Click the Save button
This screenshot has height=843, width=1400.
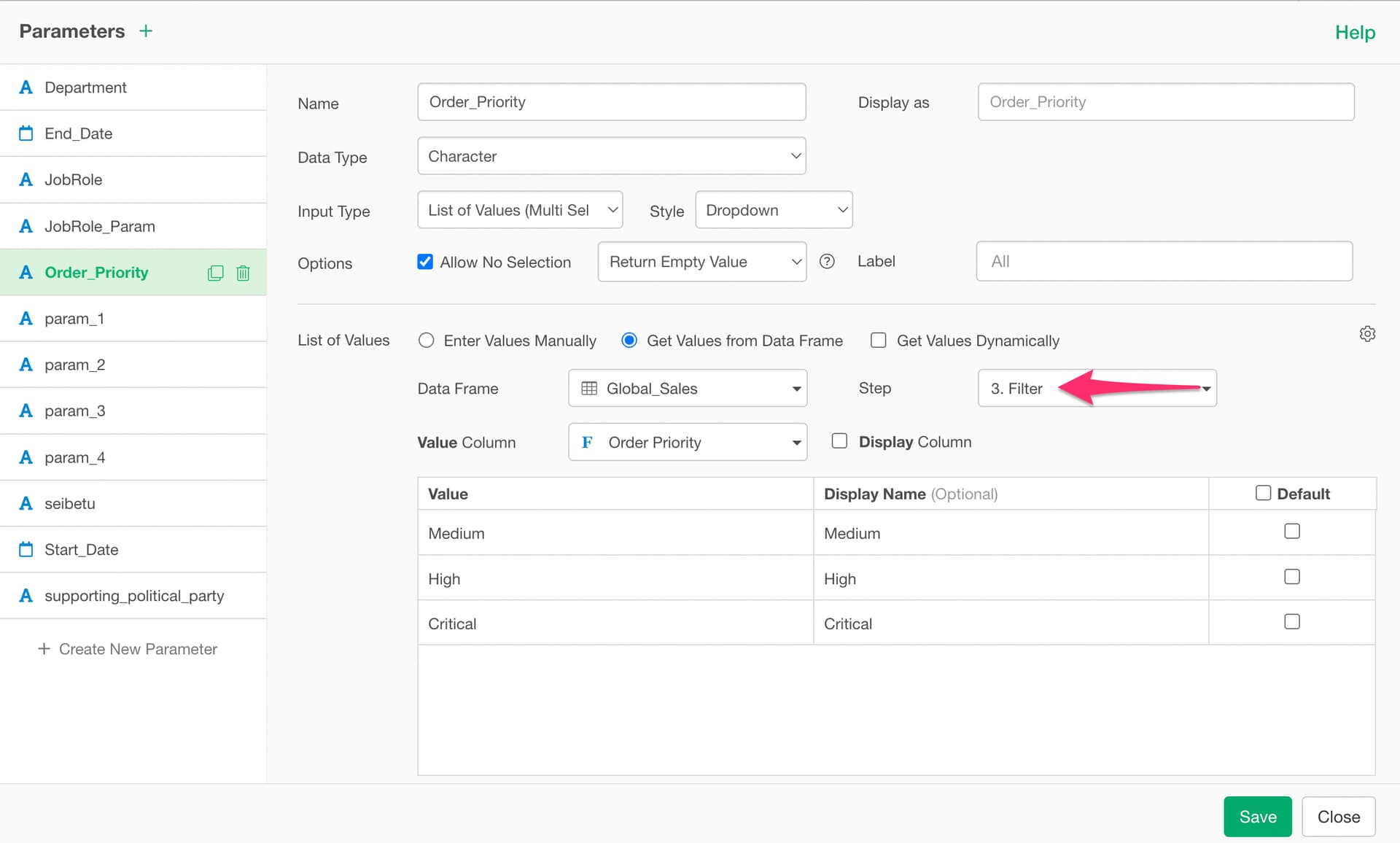(x=1257, y=816)
